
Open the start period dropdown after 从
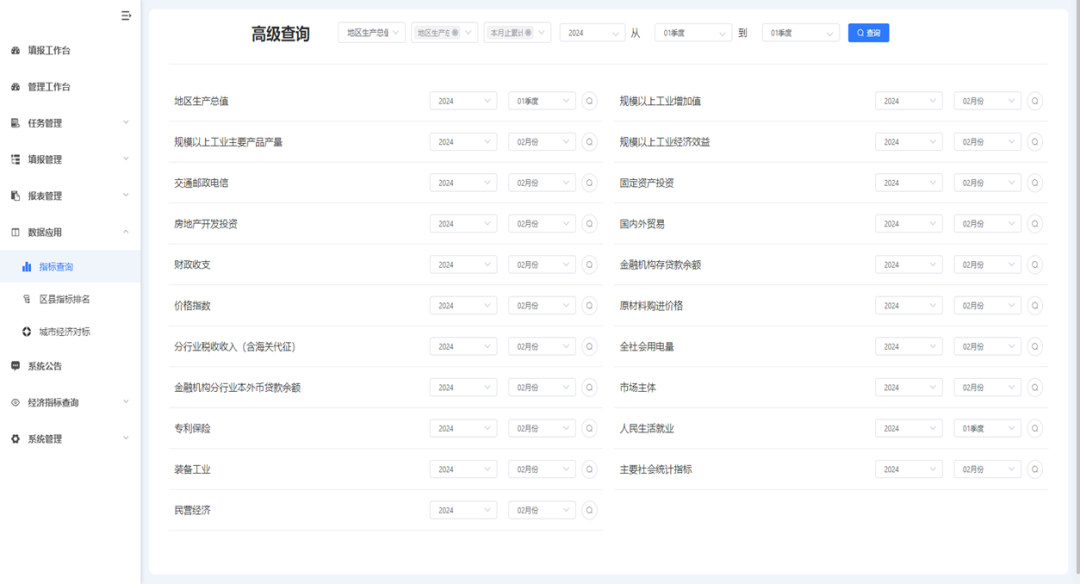693,33
